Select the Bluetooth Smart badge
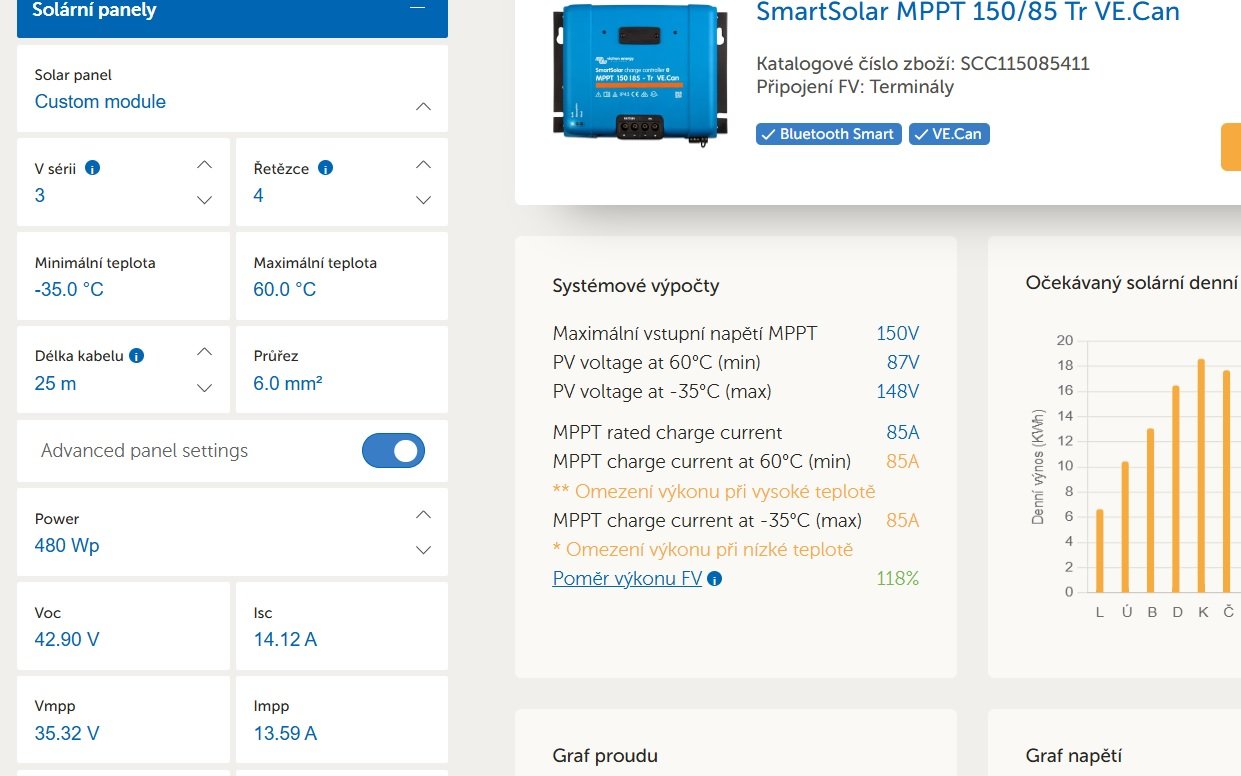This screenshot has height=776, width=1241. [x=829, y=134]
